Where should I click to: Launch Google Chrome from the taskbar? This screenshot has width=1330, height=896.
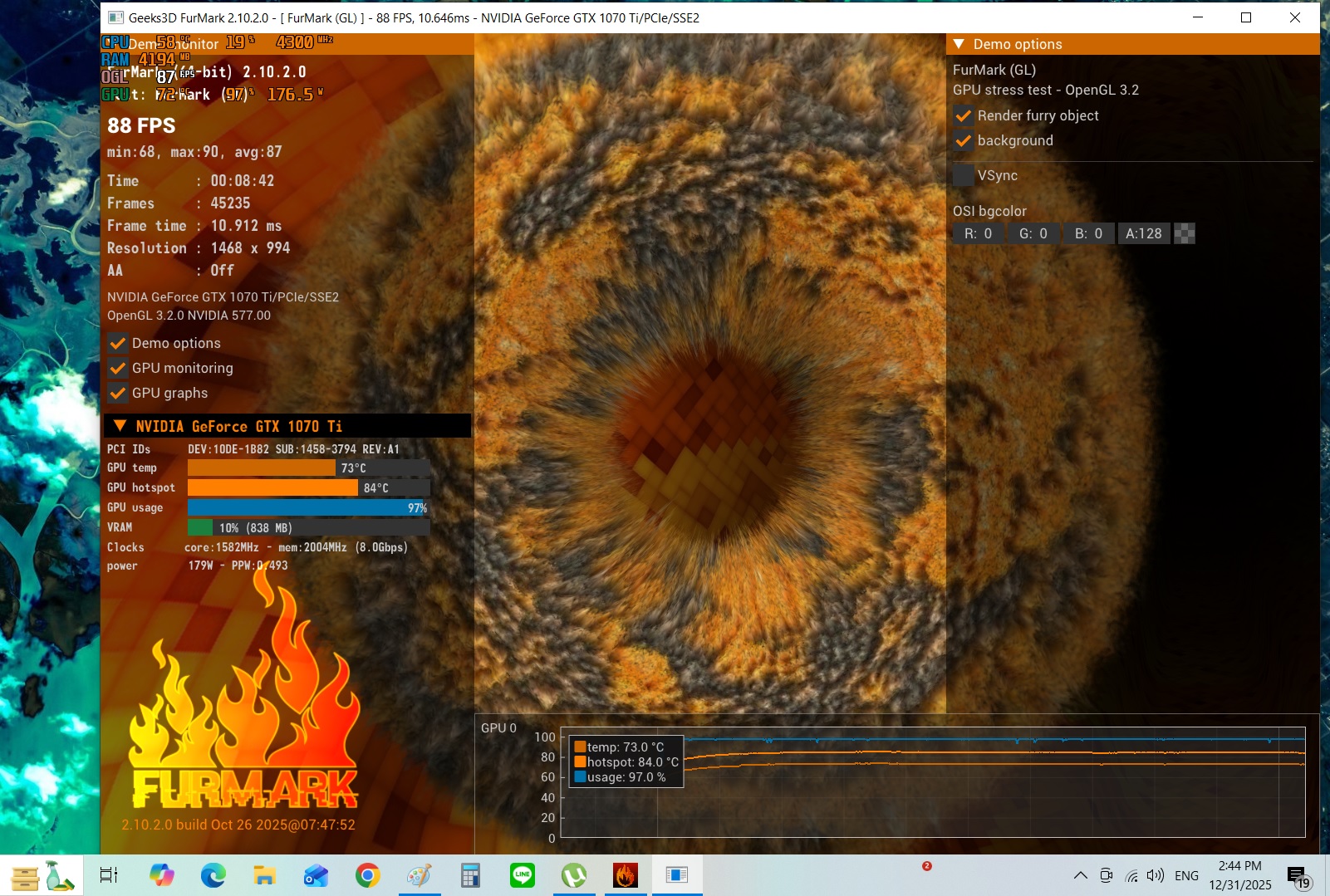click(367, 875)
